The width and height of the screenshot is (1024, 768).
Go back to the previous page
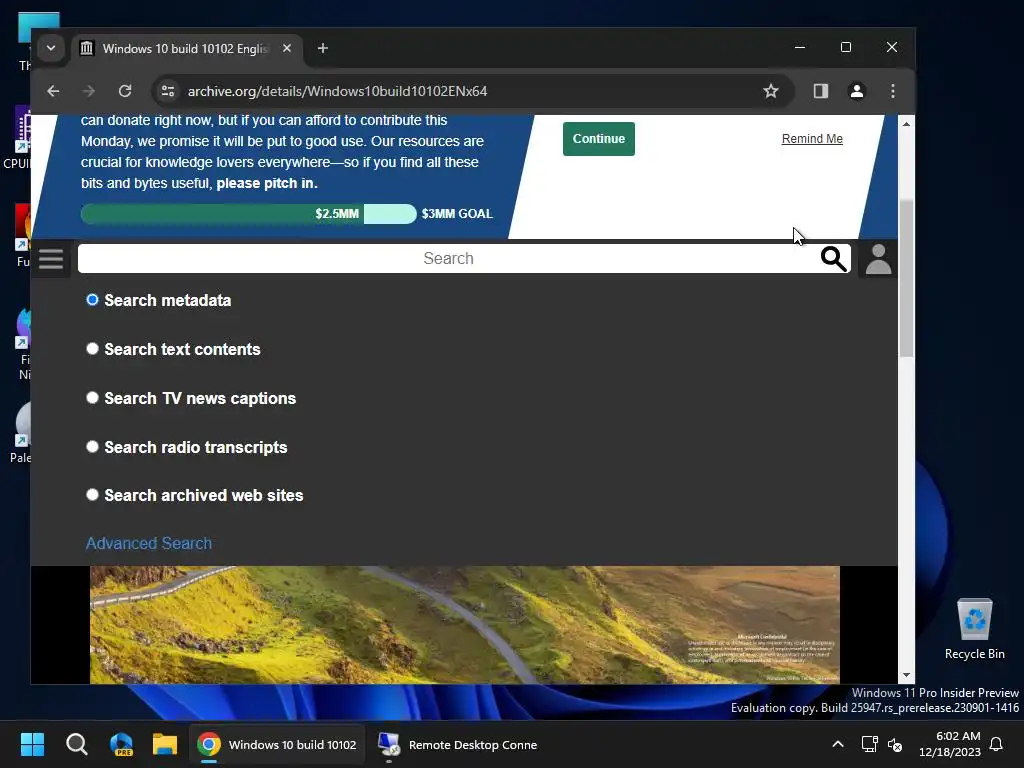click(x=54, y=91)
